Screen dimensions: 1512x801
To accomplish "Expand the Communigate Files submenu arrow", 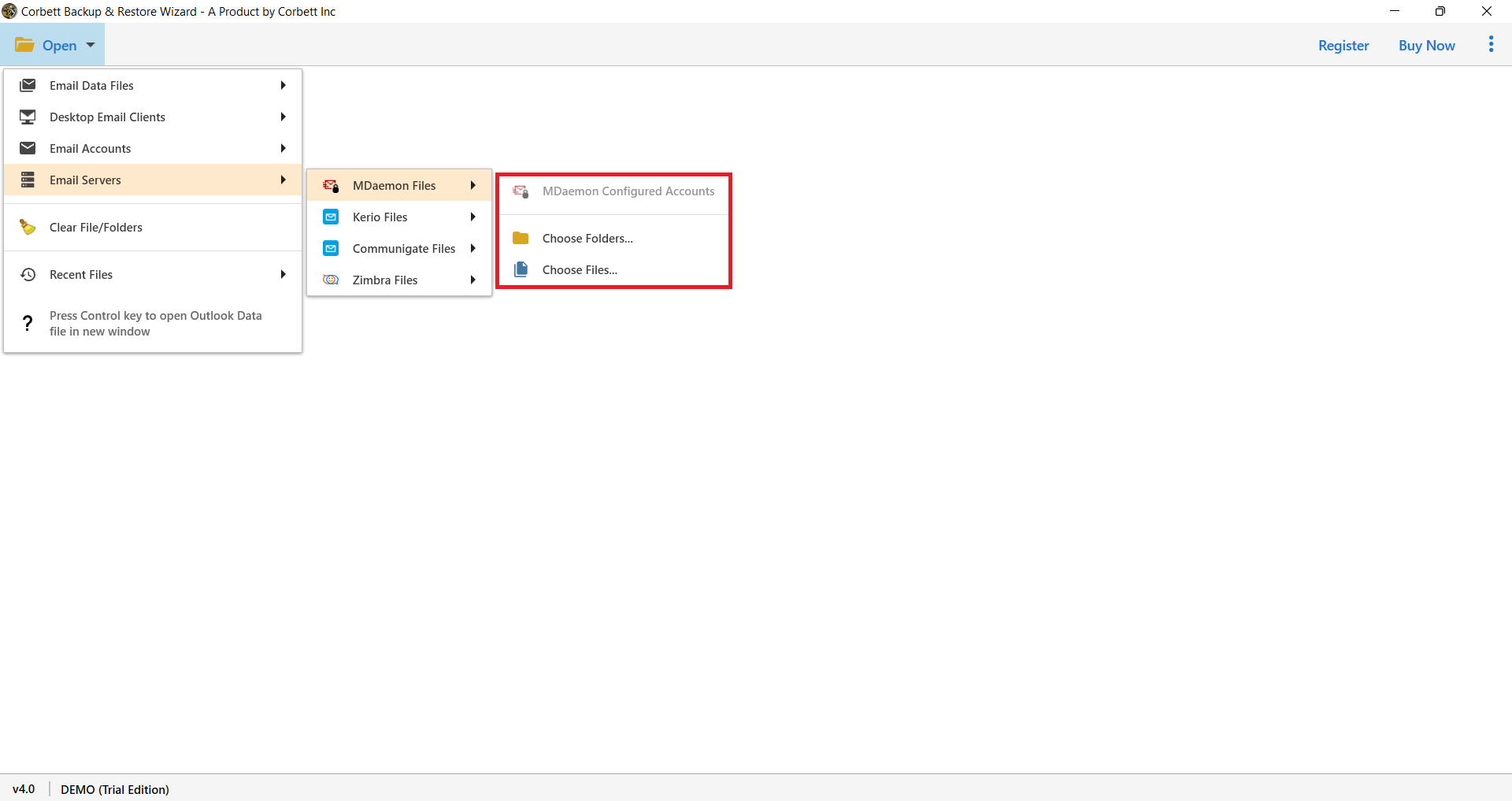I will (472, 248).
